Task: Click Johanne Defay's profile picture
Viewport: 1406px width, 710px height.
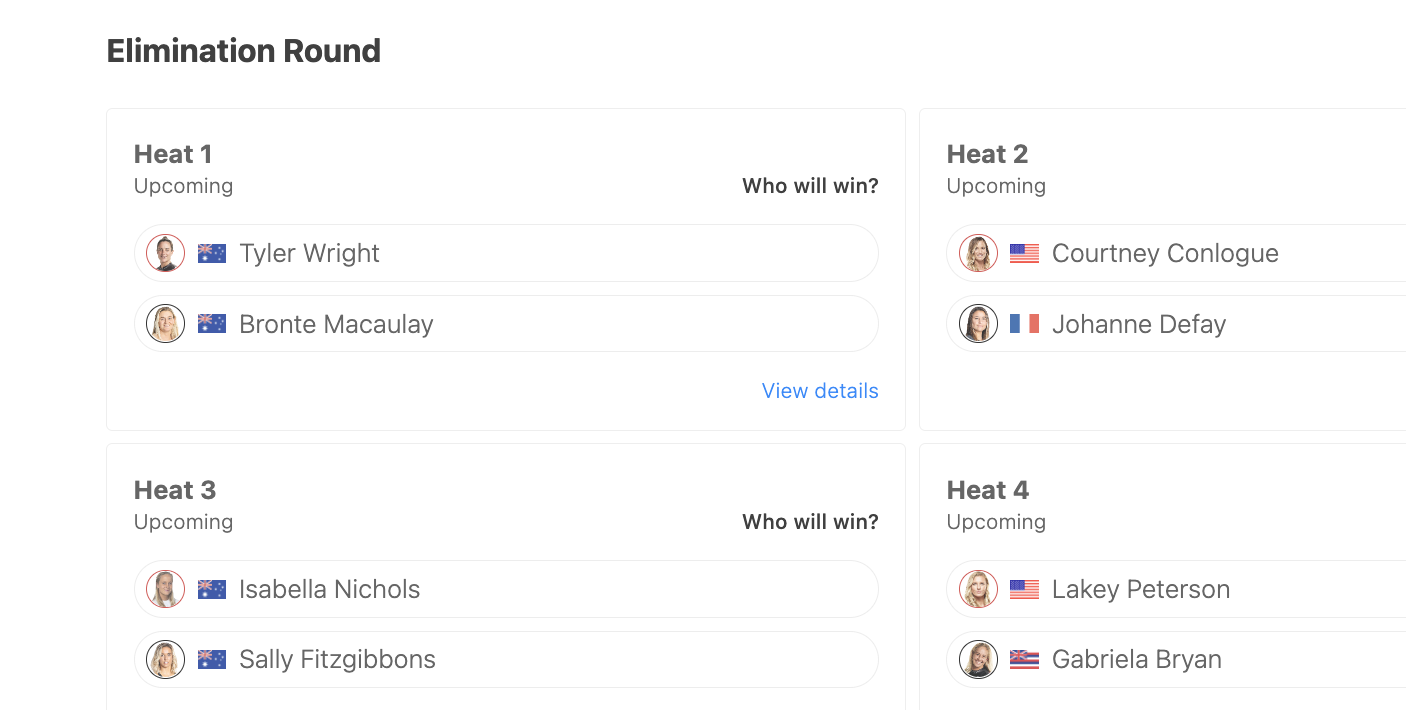Action: click(x=979, y=324)
